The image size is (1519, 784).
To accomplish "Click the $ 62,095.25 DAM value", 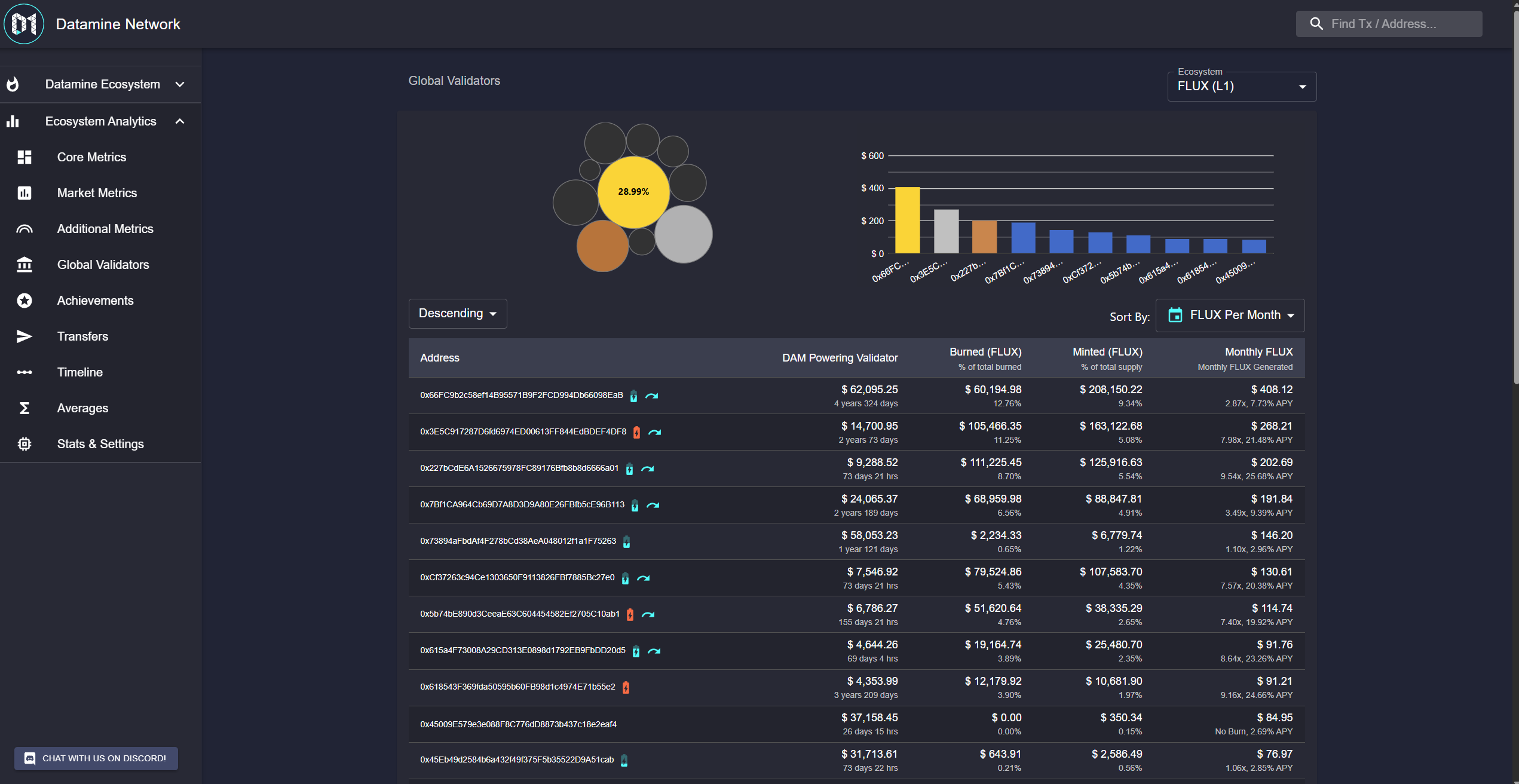I will (x=869, y=390).
